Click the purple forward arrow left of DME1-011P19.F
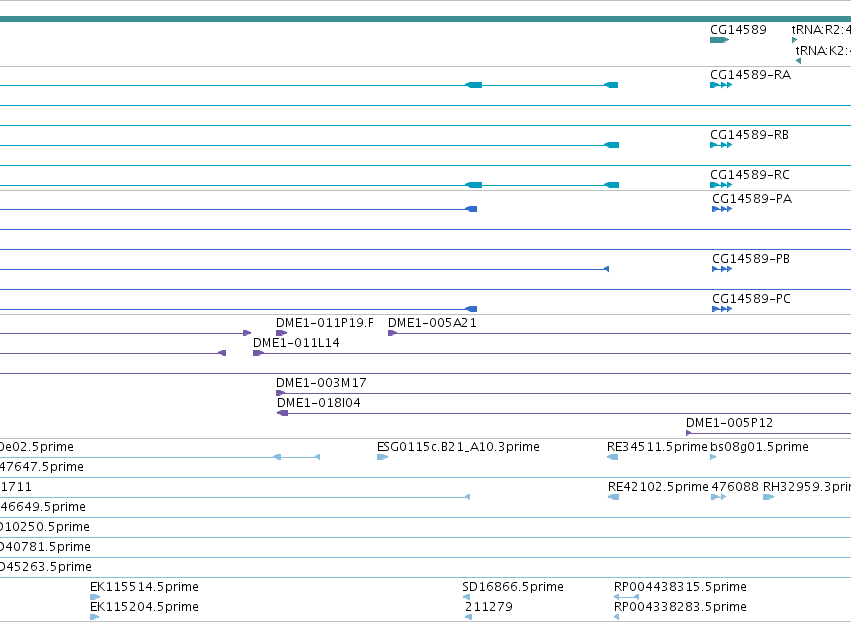Image resolution: width=851 pixels, height=622 pixels. coord(247,333)
